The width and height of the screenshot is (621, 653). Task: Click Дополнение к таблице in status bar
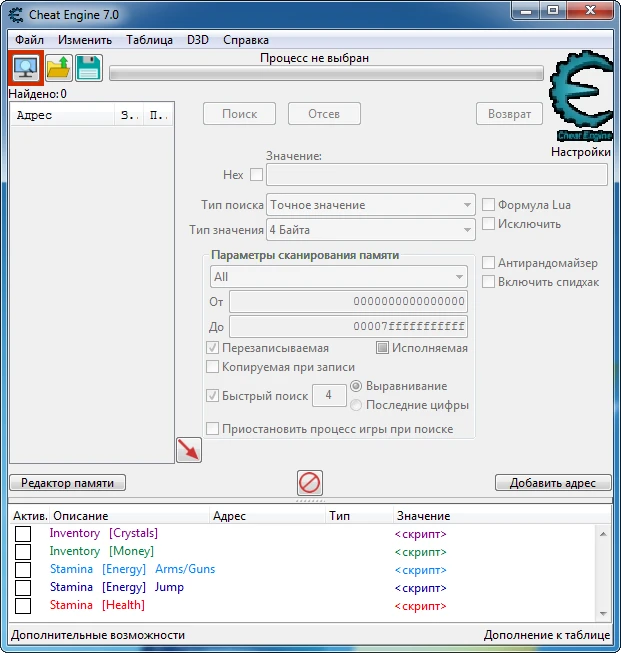click(x=547, y=635)
